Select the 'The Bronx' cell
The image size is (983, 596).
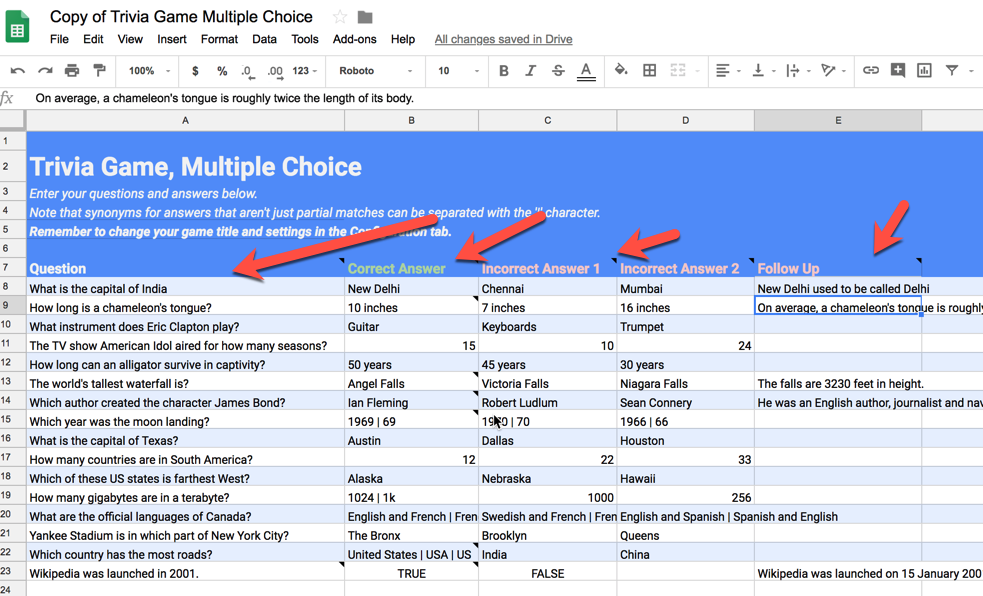(x=411, y=535)
